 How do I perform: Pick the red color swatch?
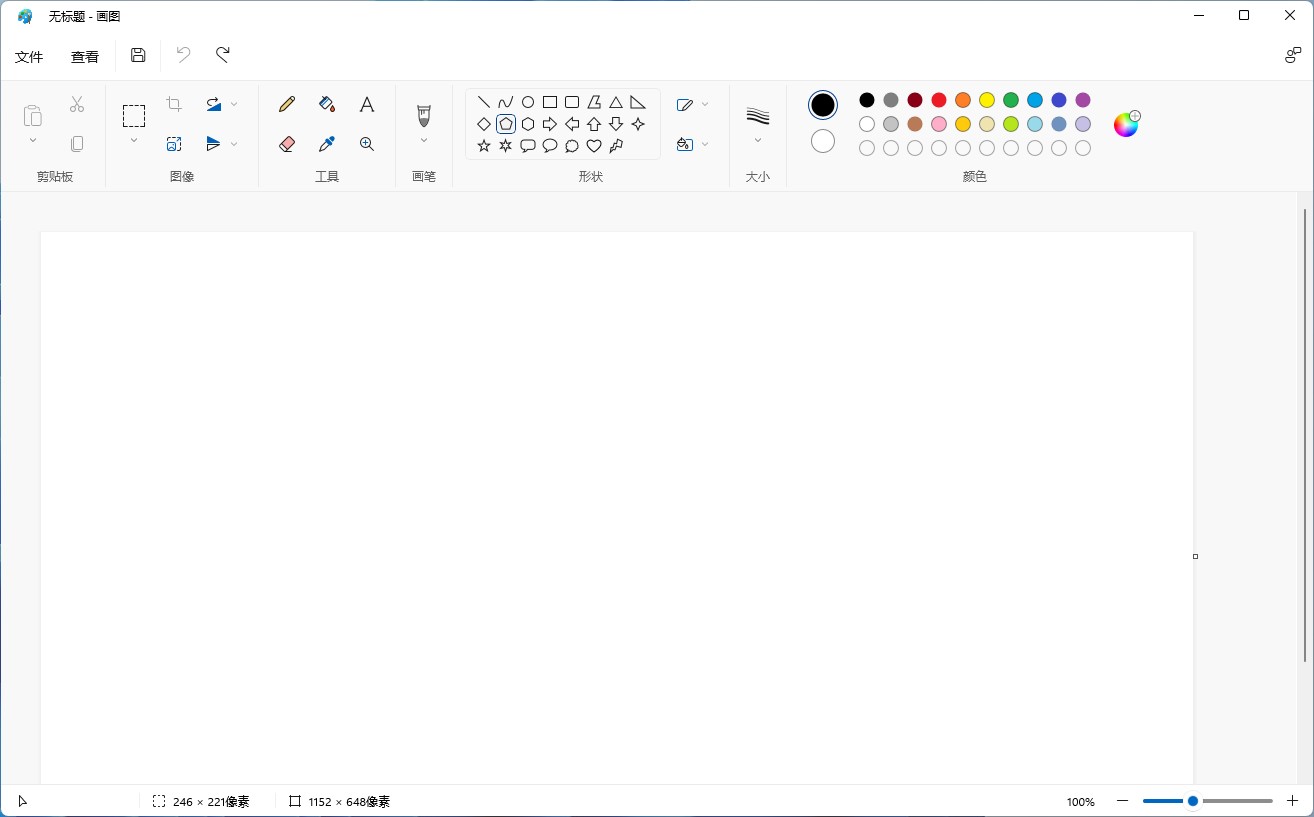(939, 100)
